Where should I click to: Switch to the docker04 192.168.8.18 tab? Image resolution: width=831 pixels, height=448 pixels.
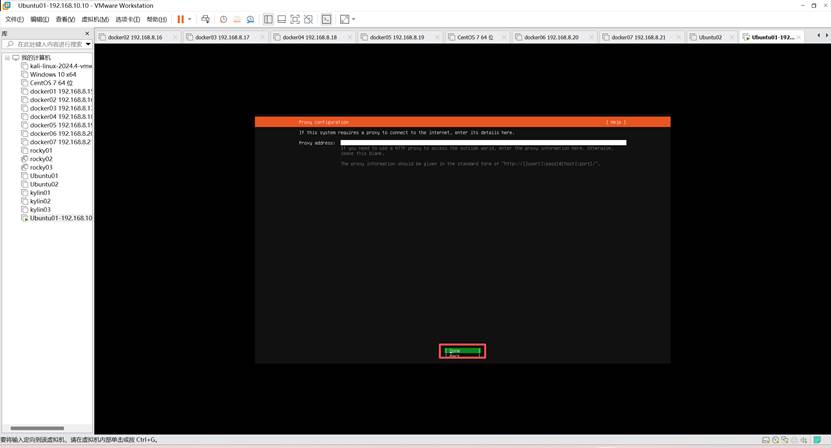(312, 37)
